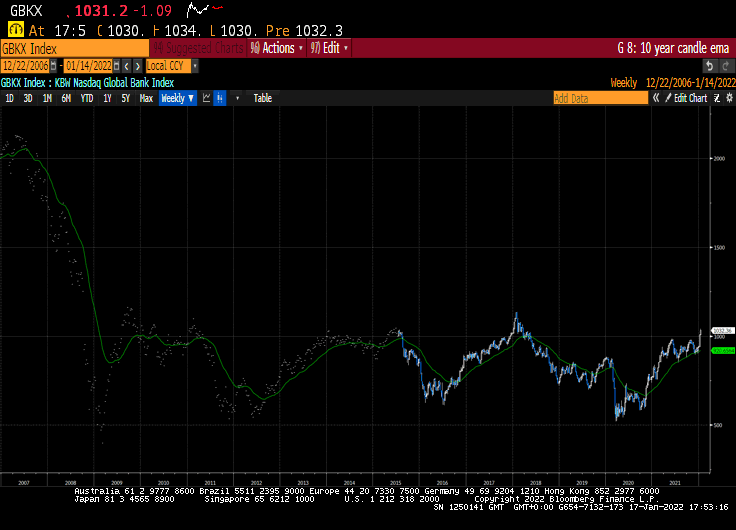The image size is (736, 530).
Task: Click the pencil Edit Chart button
Action: [x=686, y=98]
